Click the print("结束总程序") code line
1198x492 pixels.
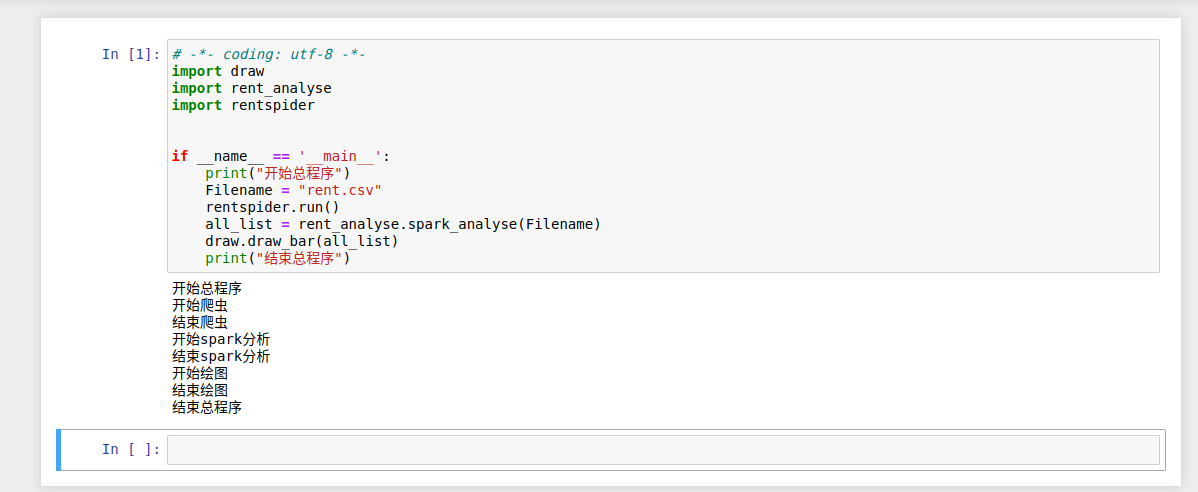277,258
